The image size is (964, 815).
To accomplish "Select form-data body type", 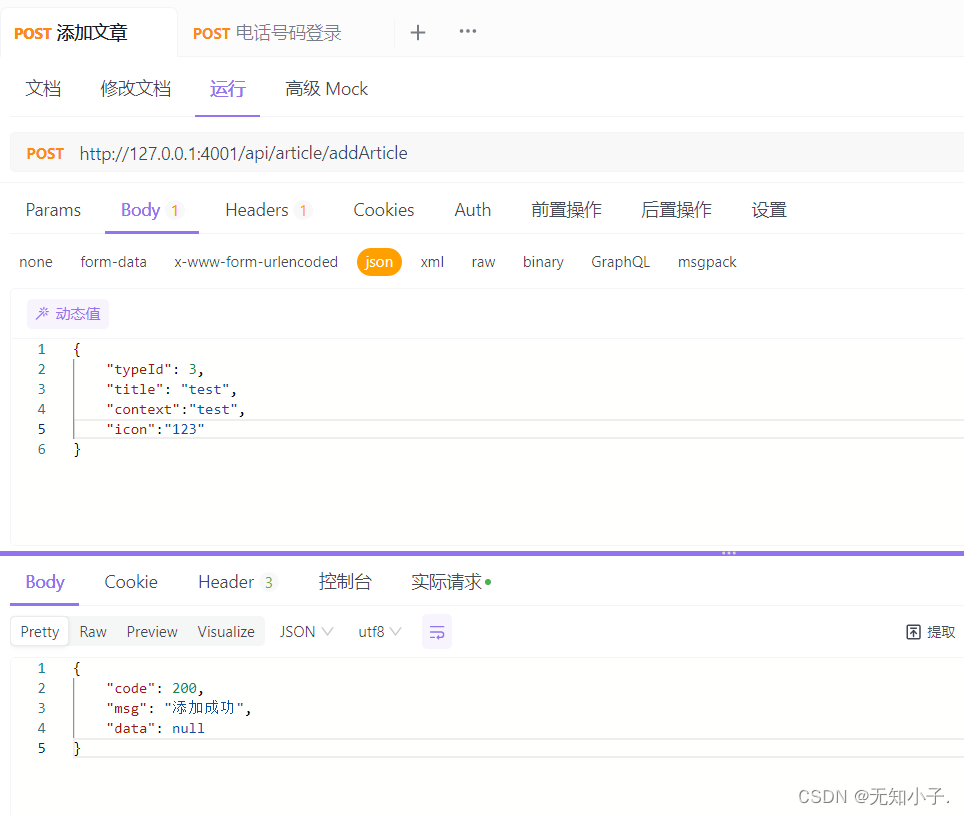I will [x=113, y=262].
